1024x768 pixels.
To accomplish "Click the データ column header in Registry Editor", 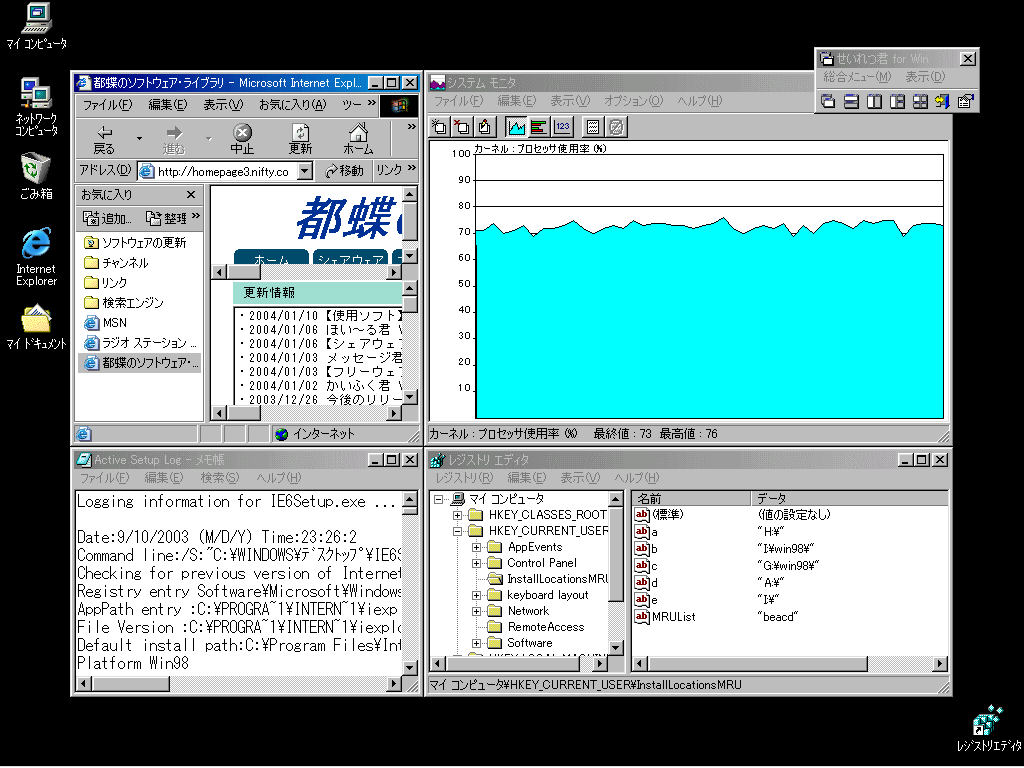I will (849, 499).
